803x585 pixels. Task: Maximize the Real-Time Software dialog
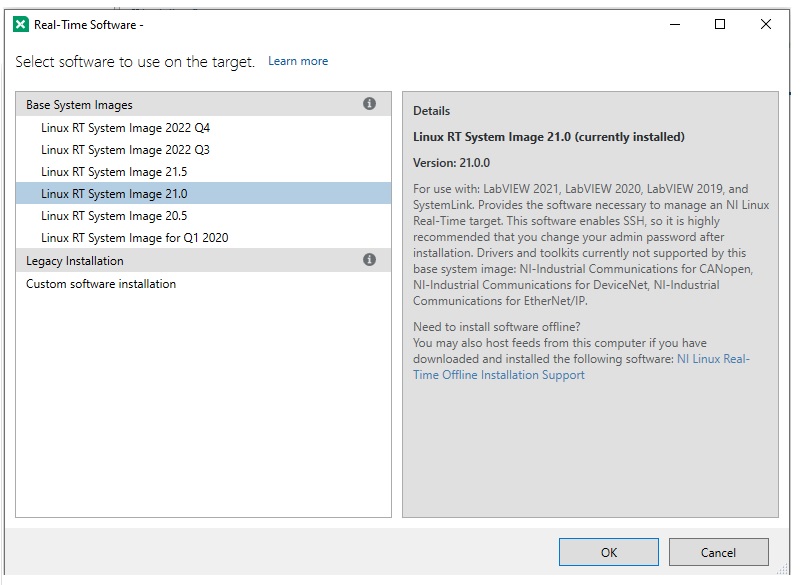click(720, 25)
